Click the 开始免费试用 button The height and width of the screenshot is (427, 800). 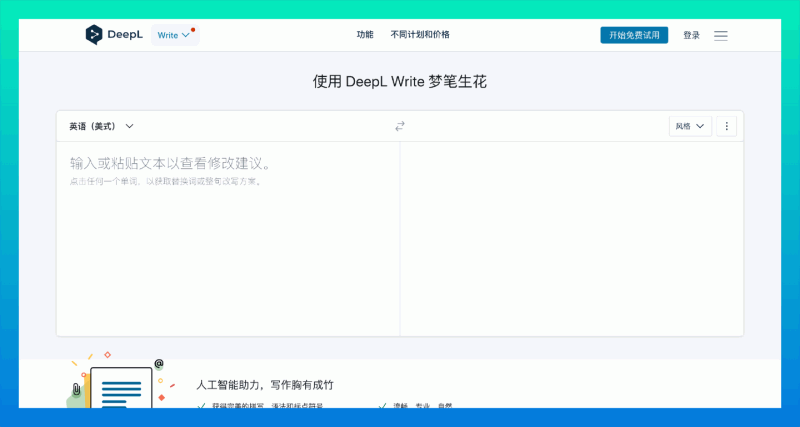[634, 35]
